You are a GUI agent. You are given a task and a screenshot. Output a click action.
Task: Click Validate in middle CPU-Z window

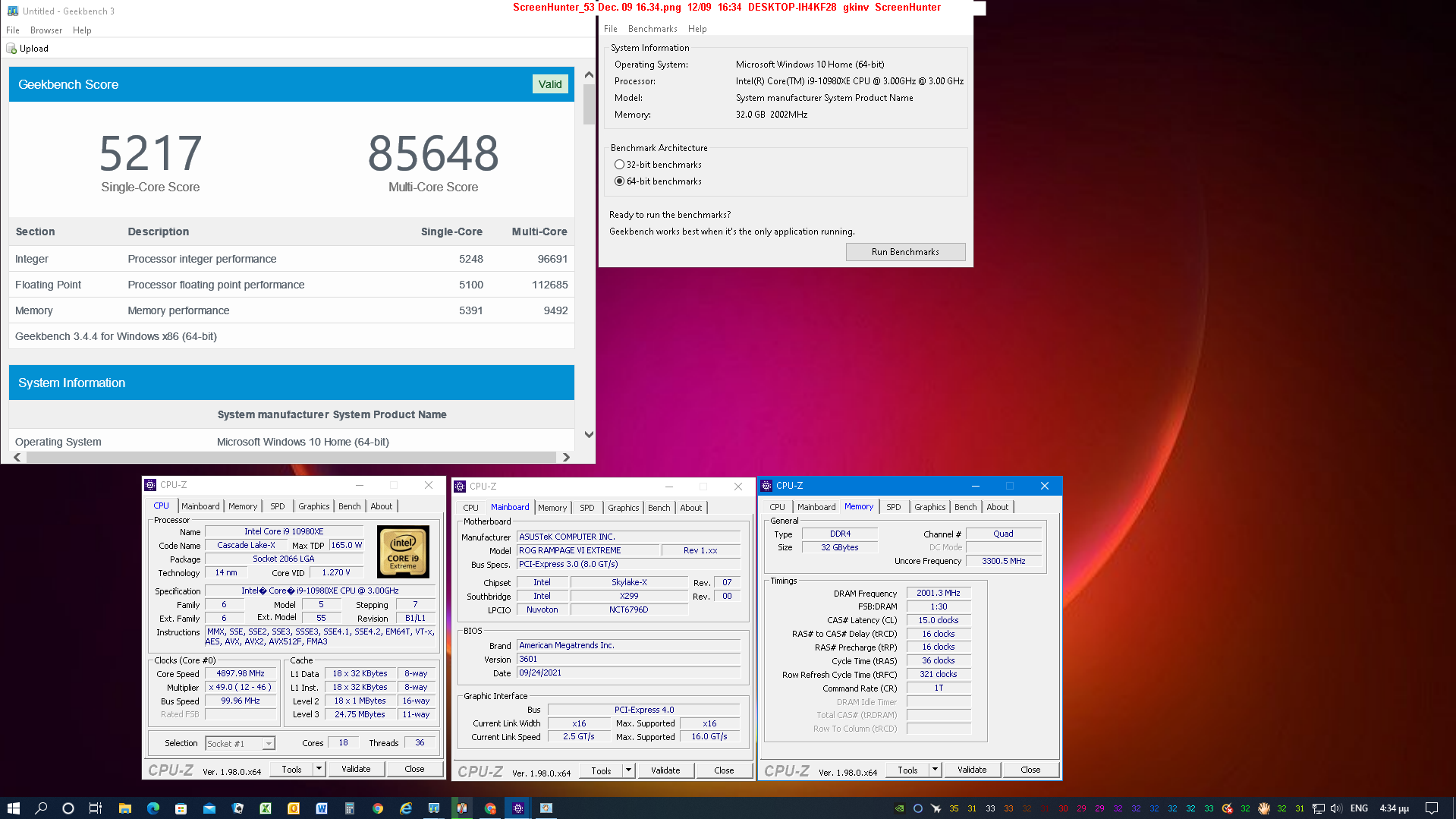tap(665, 770)
